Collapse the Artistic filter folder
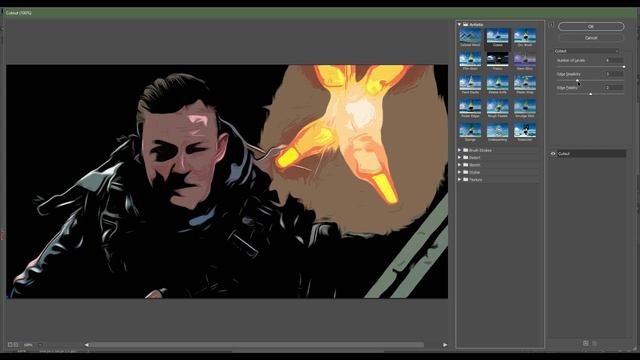640x360 pixels. pos(460,24)
